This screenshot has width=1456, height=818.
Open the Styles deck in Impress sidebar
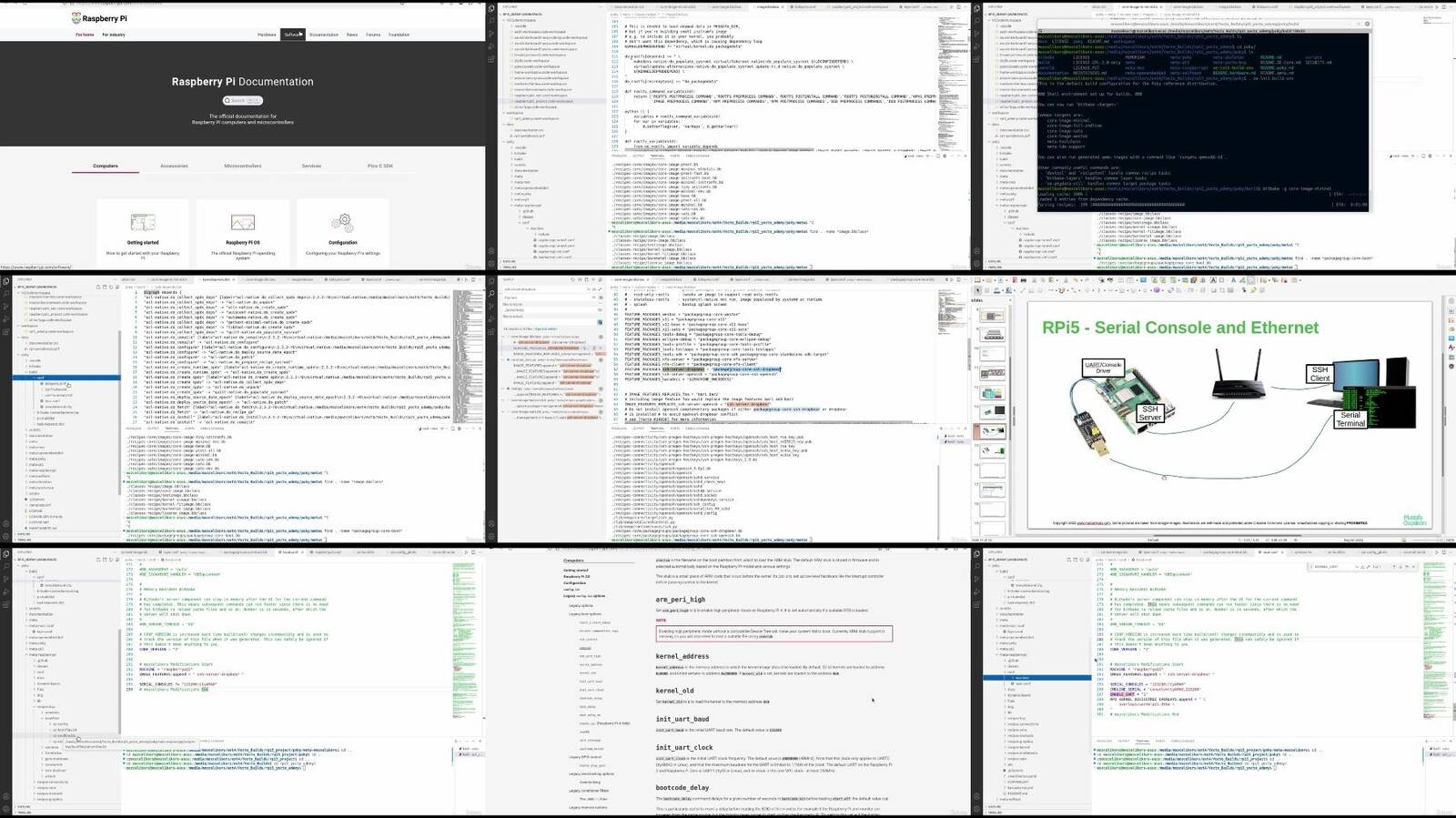tap(1451, 347)
